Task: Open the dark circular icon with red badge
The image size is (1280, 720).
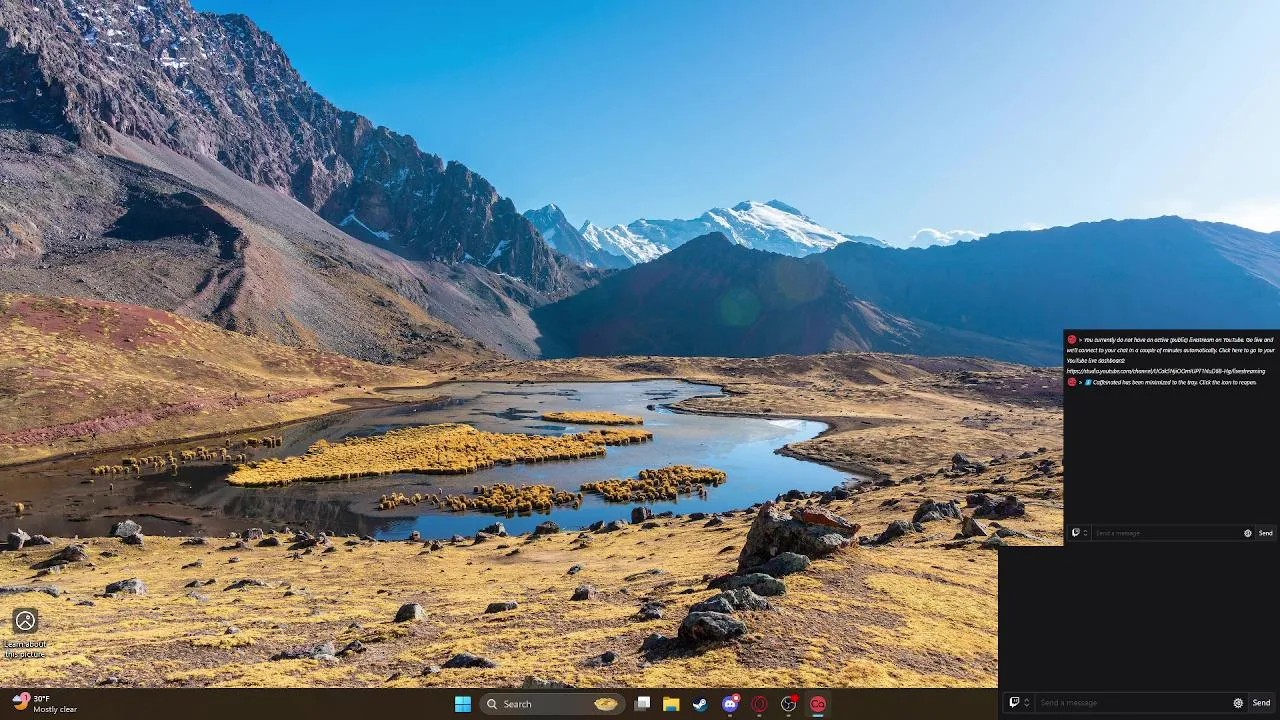Action: (789, 704)
